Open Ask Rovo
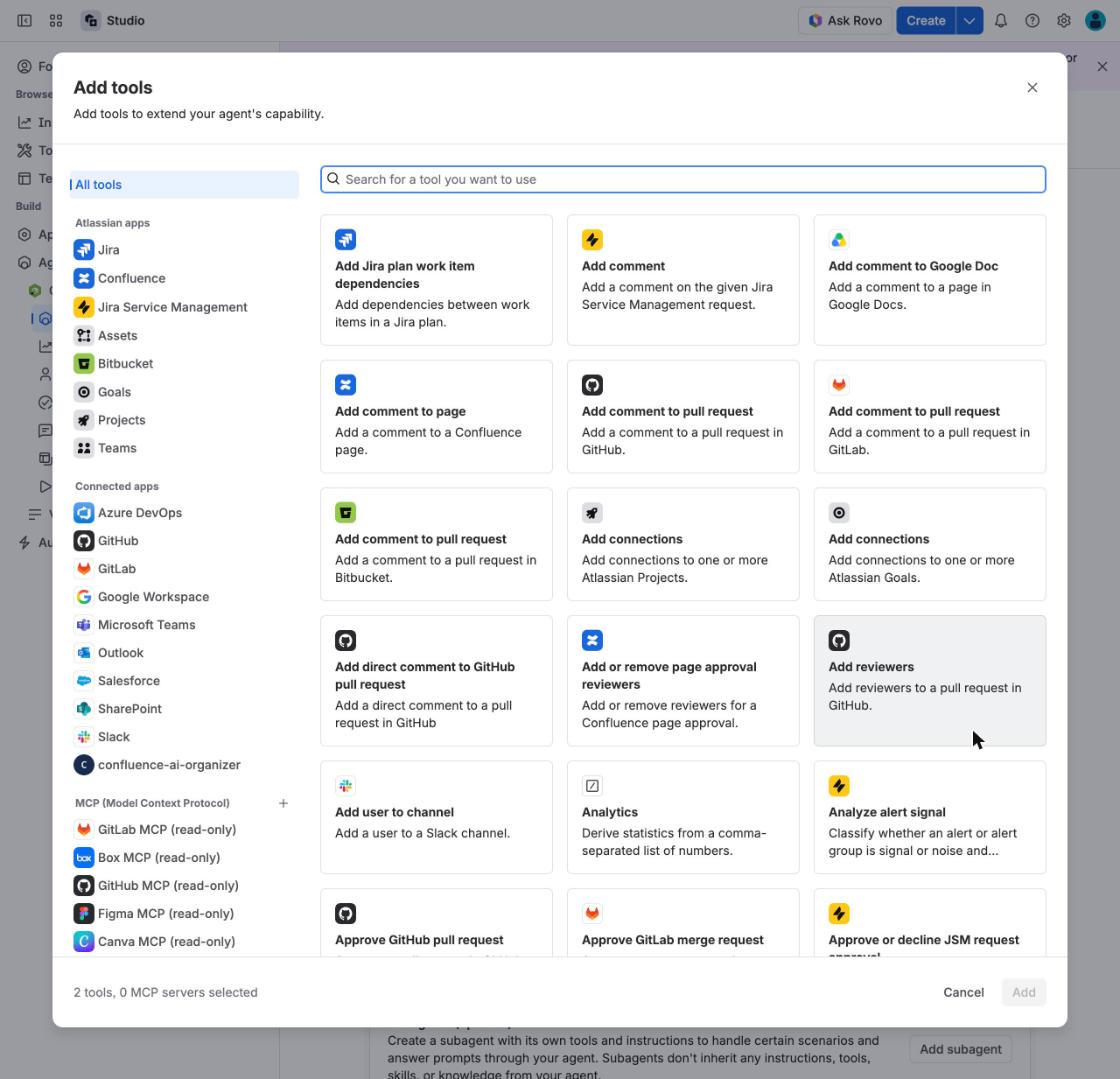This screenshot has width=1120, height=1079. tap(845, 21)
